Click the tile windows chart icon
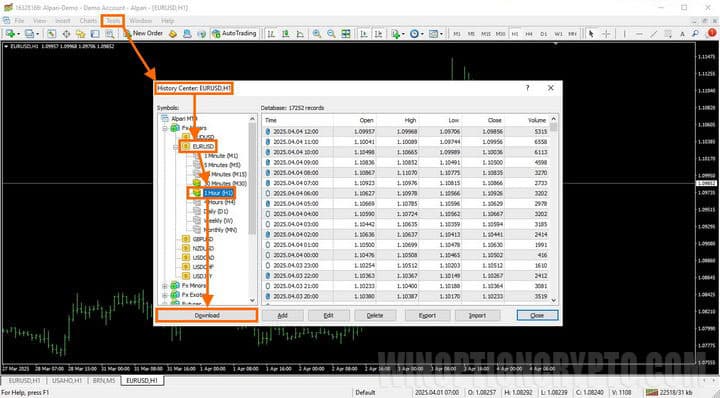 point(346,34)
